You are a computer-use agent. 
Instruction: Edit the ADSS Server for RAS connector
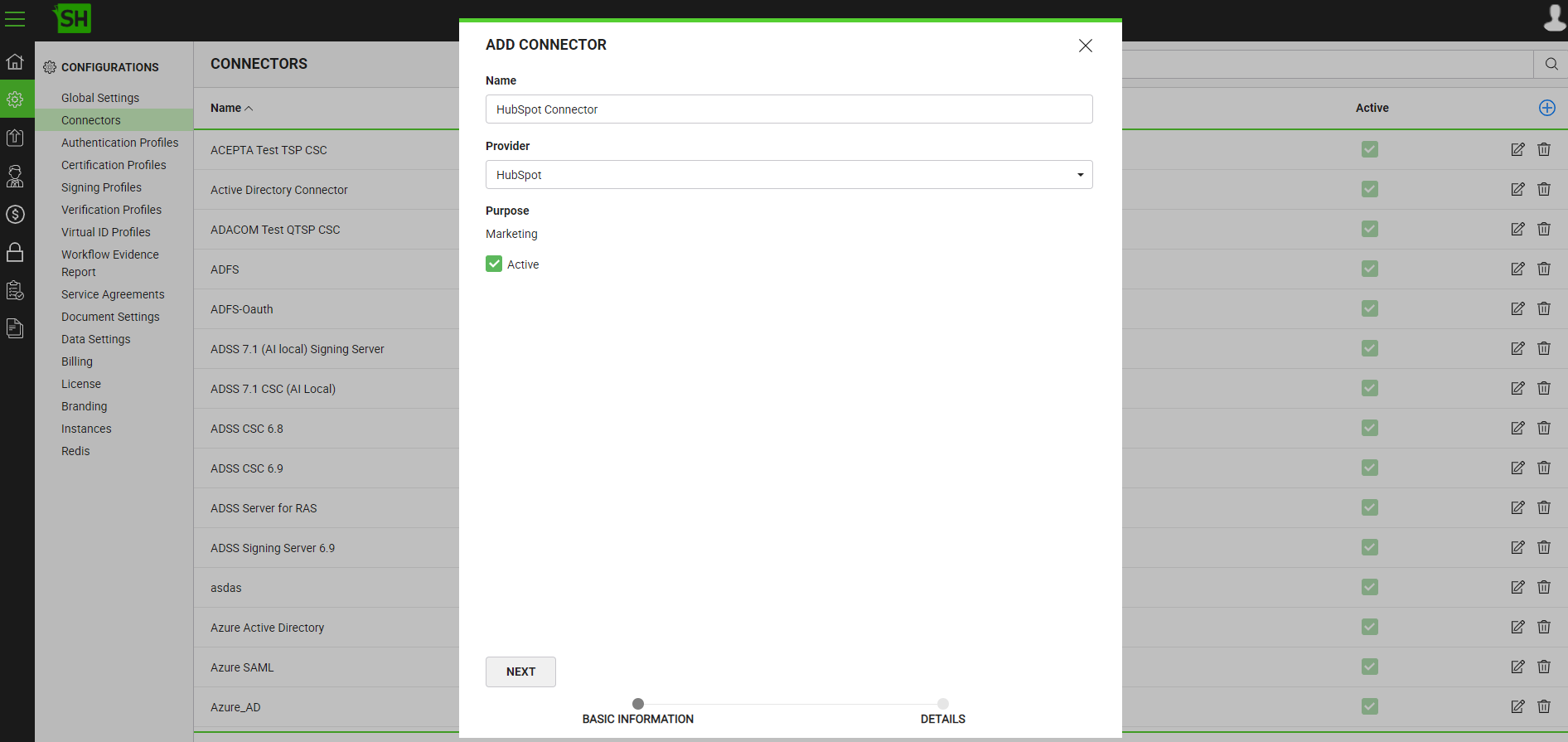coord(1517,507)
